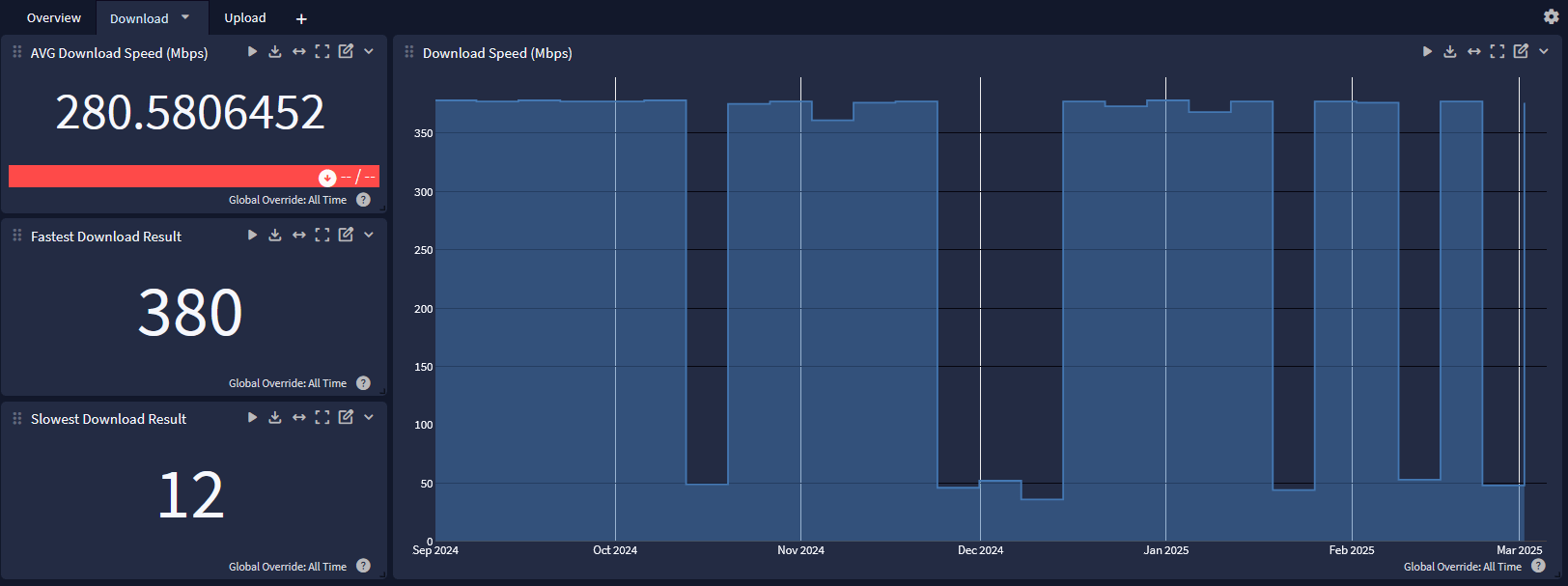Screen dimensions: 1568x586
Task: Switch to the Upload tab
Action: pos(245,18)
